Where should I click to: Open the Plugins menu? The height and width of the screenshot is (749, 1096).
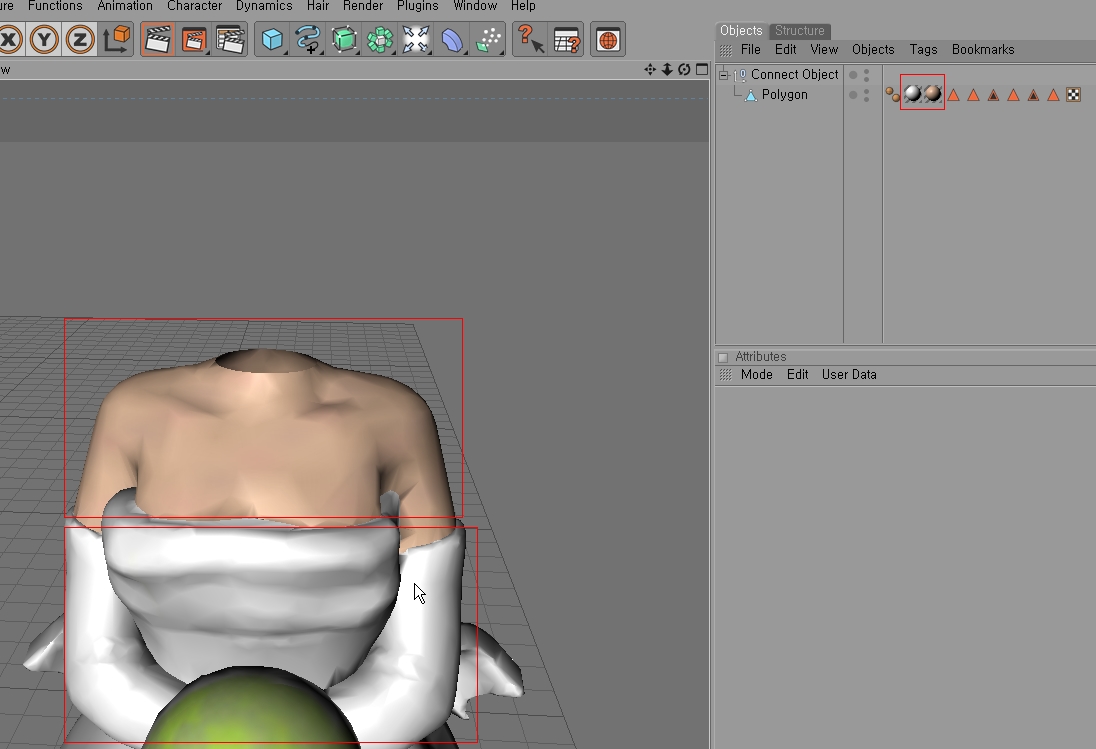tap(417, 6)
